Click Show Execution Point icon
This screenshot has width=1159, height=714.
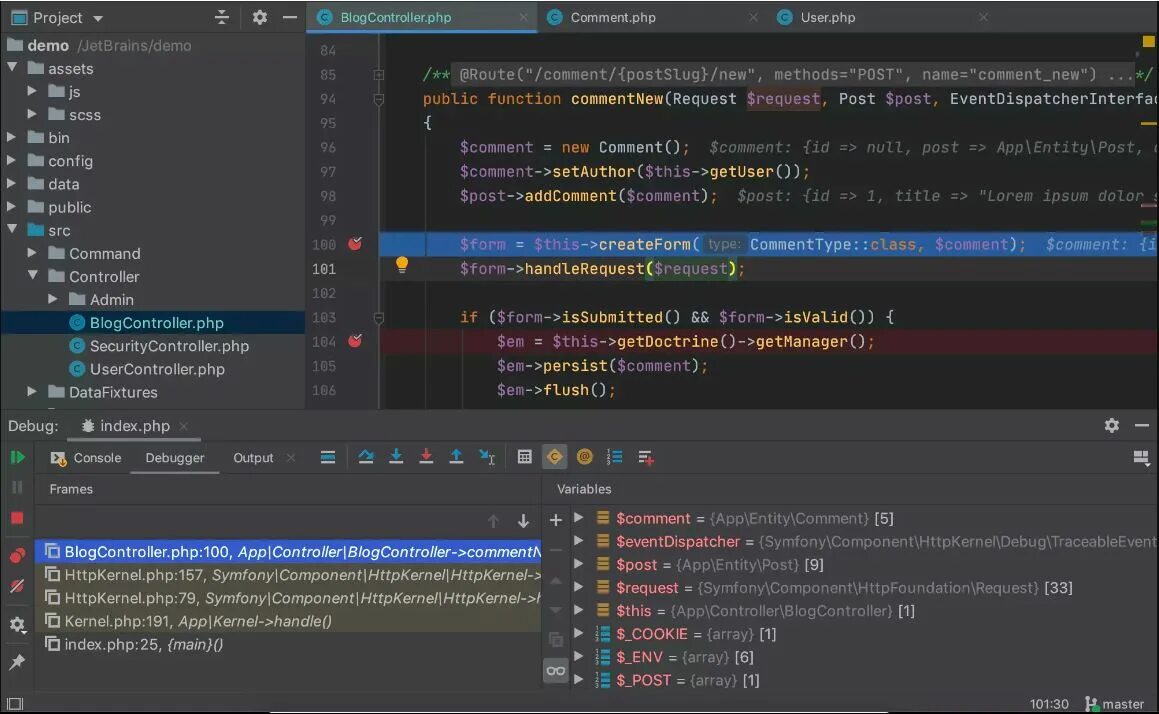328,458
